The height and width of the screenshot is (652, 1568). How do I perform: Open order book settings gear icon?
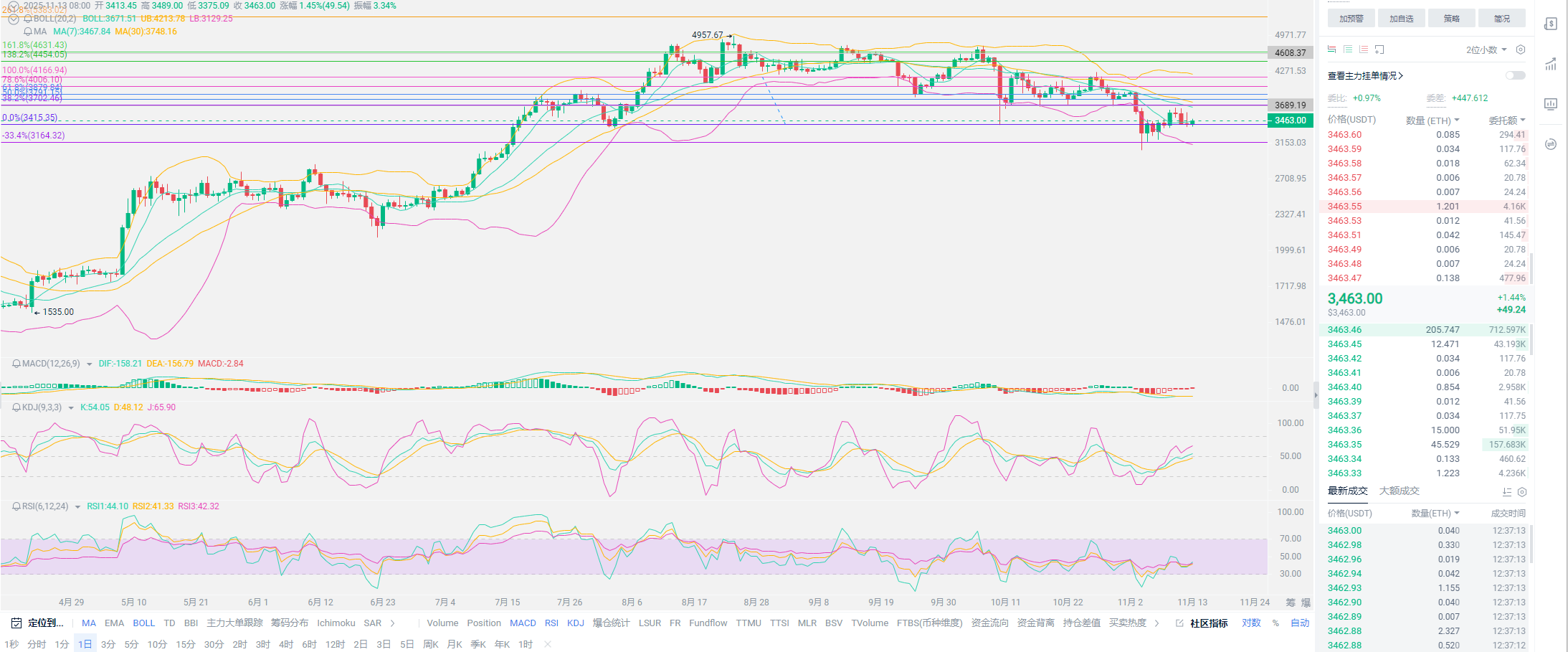pyautogui.click(x=1521, y=49)
